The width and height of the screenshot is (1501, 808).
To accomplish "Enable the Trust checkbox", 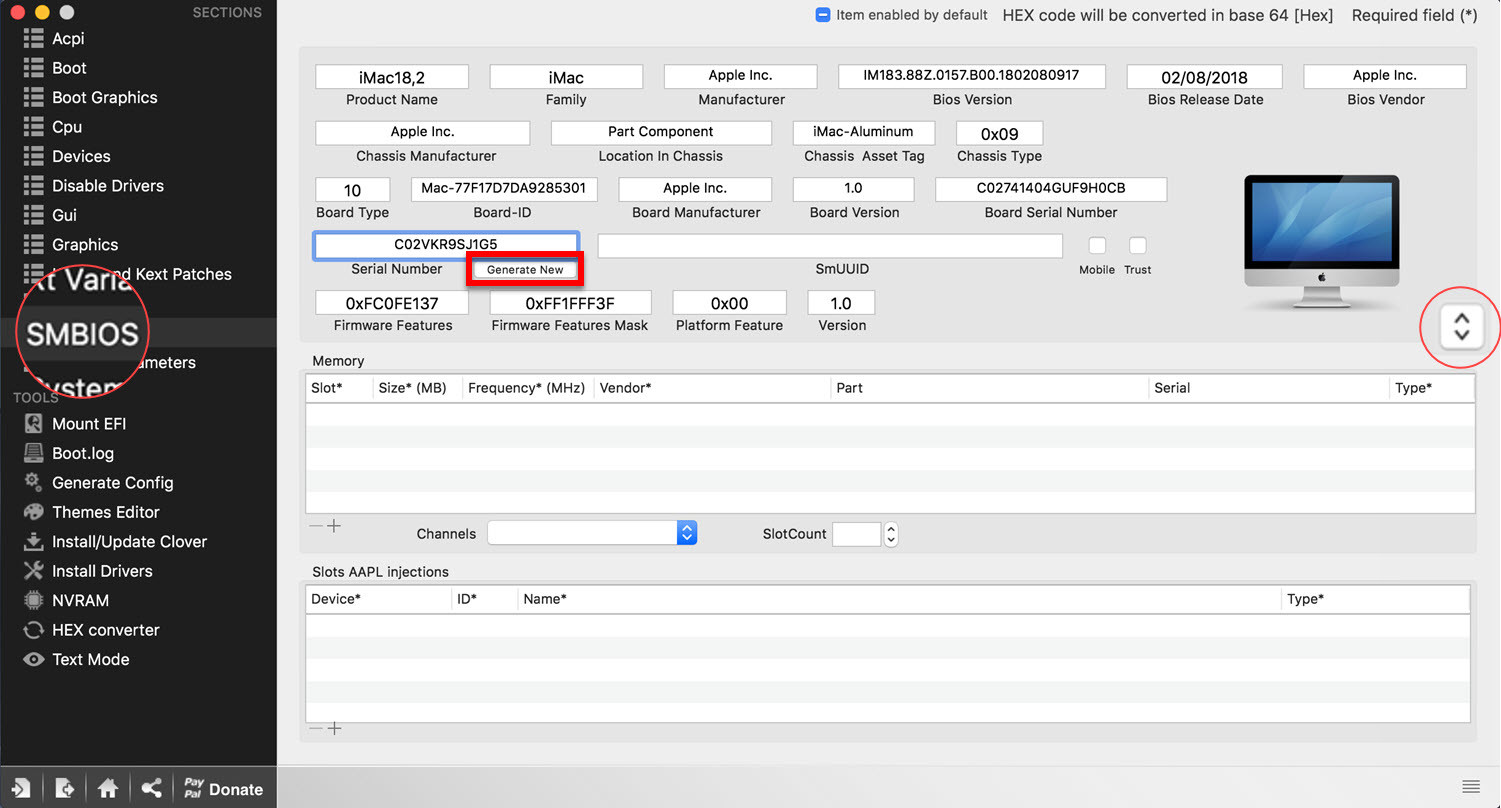I will pos(1137,245).
